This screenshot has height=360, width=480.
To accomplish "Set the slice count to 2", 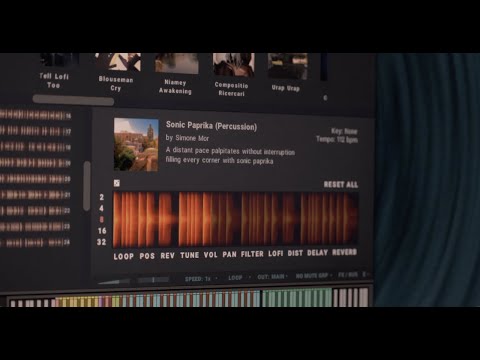I will click(102, 197).
